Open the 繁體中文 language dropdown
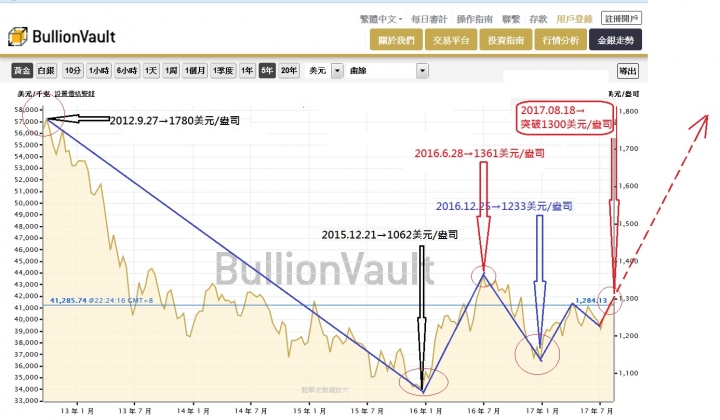Image resolution: width=720 pixels, height=420 pixels. point(381,19)
